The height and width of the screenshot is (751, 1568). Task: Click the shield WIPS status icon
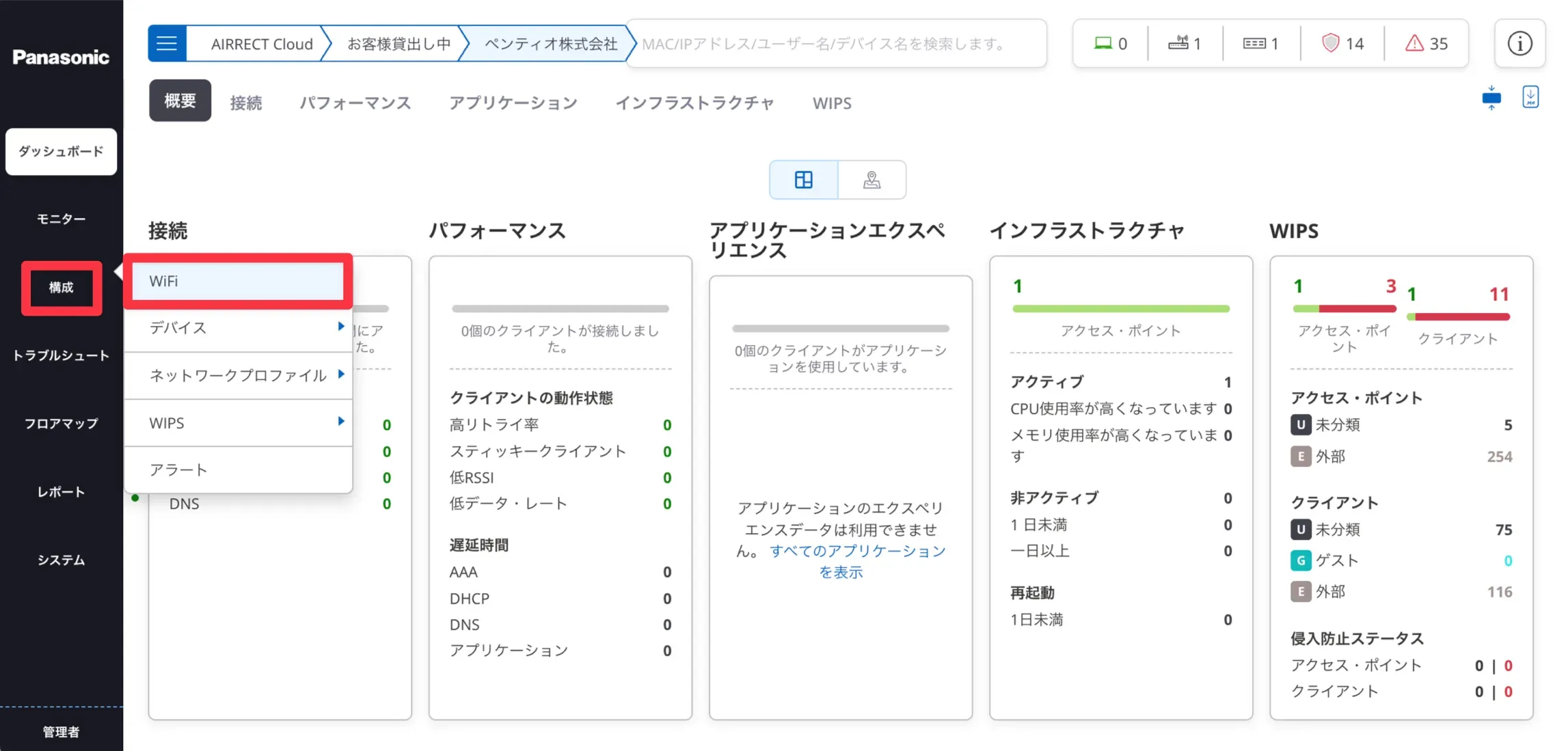[1330, 44]
